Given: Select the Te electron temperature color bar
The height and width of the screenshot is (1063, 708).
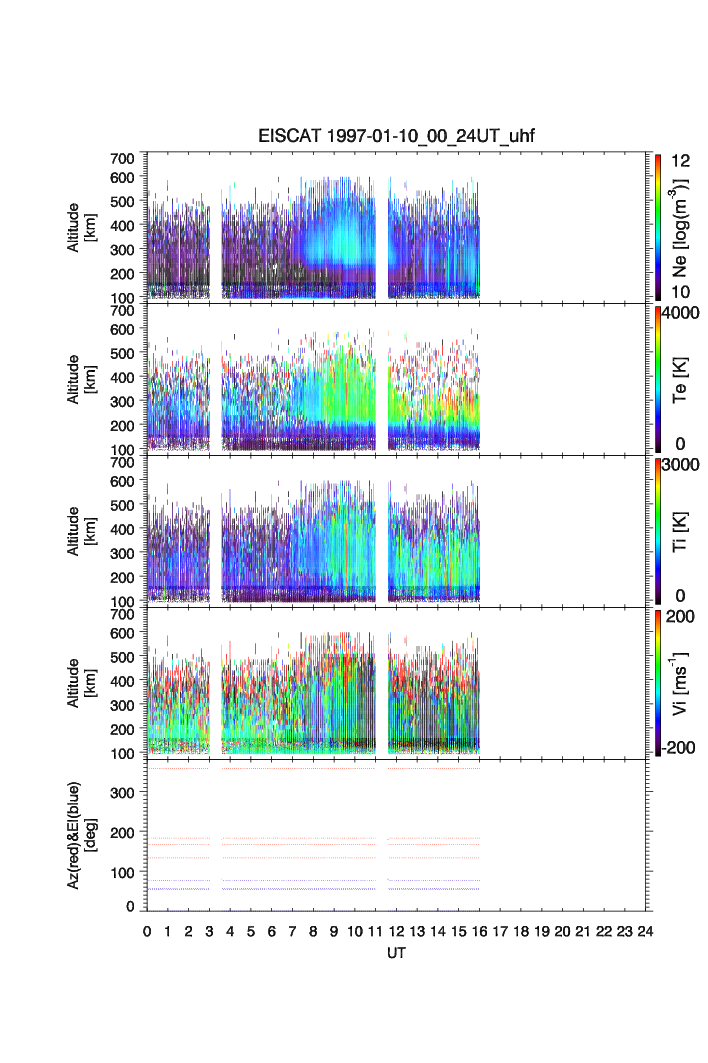Looking at the screenshot, I should pyautogui.click(x=658, y=379).
